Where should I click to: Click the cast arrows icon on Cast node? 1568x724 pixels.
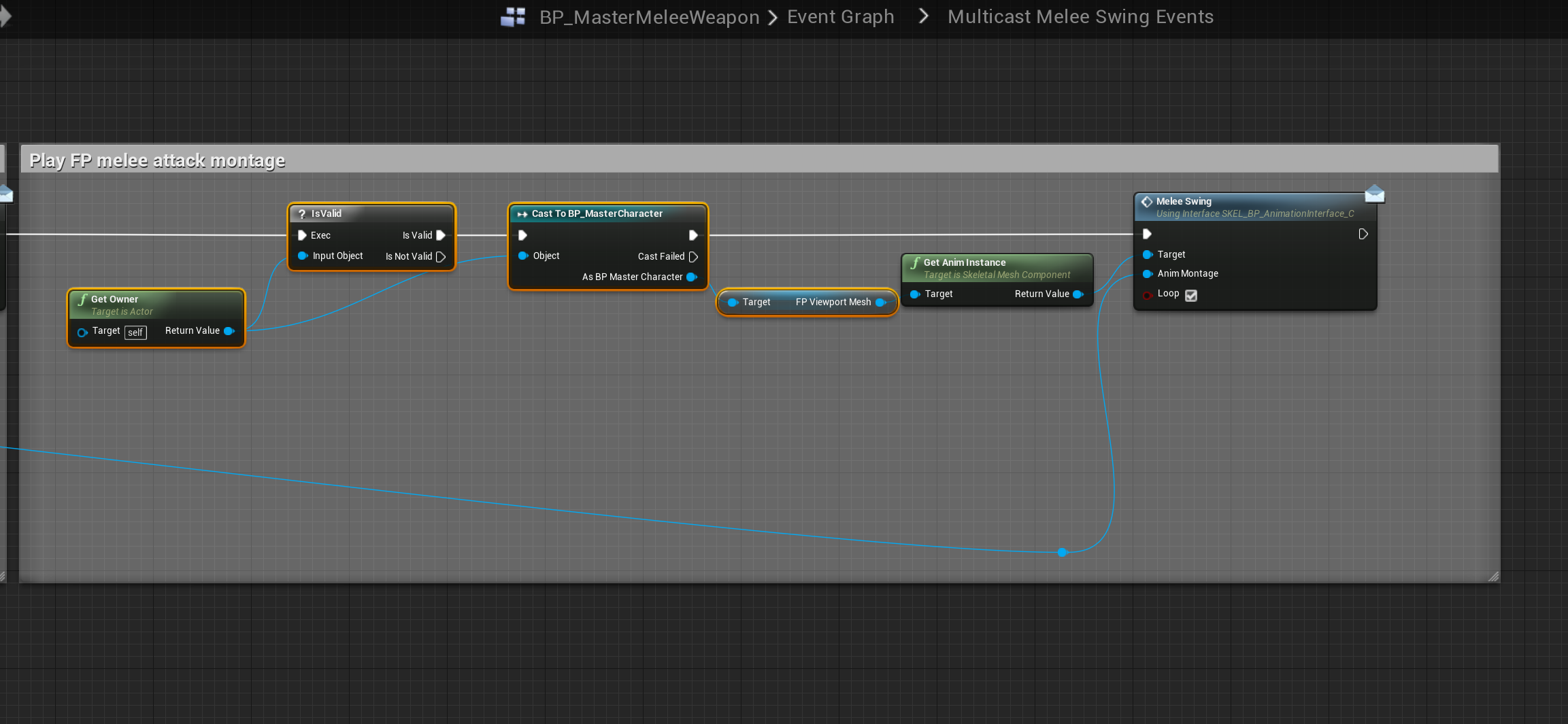coord(522,214)
